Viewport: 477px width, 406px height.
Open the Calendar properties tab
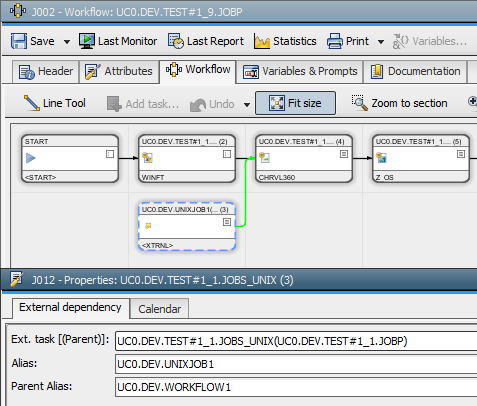click(x=160, y=309)
